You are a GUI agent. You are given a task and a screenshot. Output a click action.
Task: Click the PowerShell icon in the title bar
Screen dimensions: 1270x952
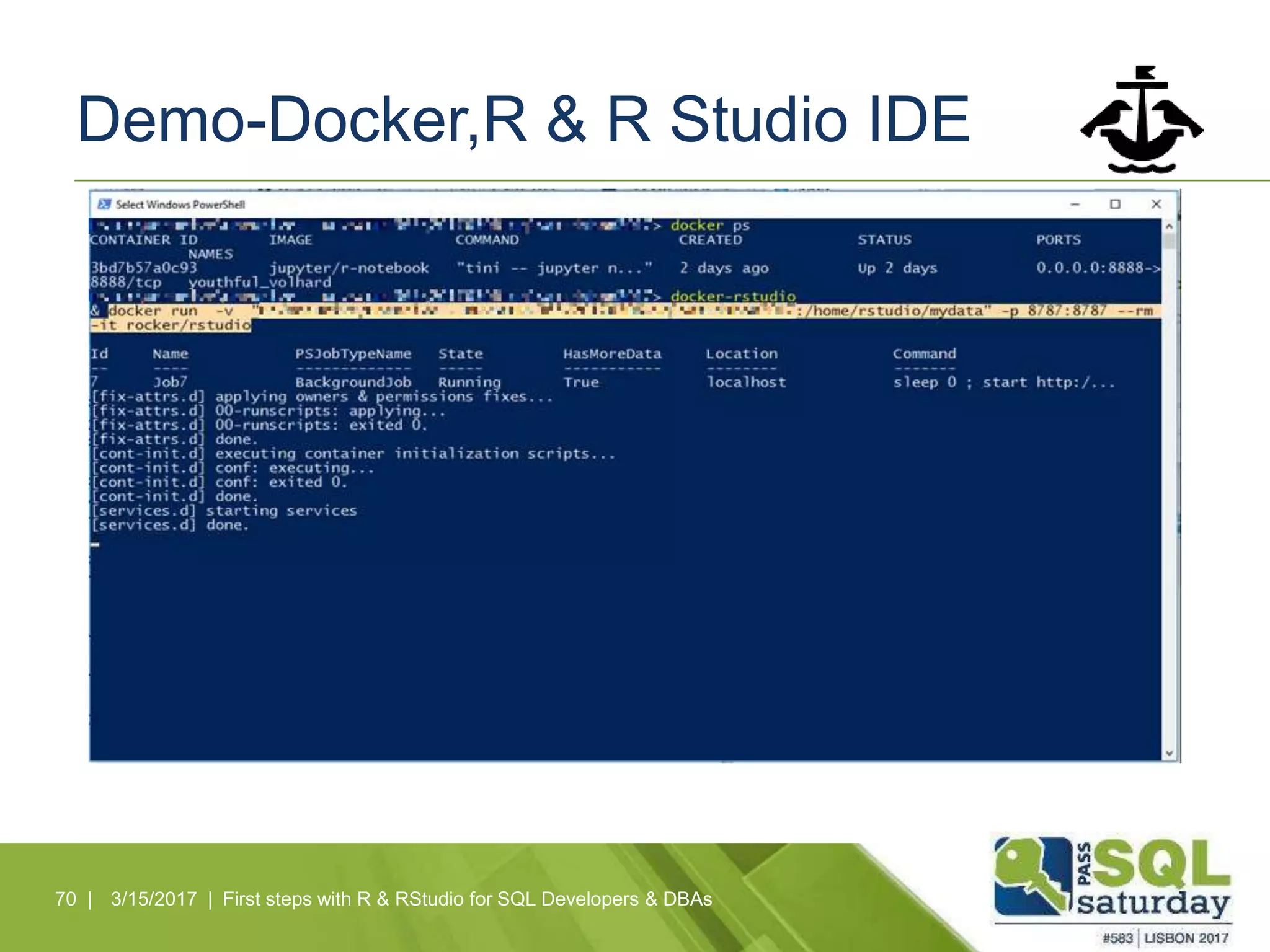(104, 205)
